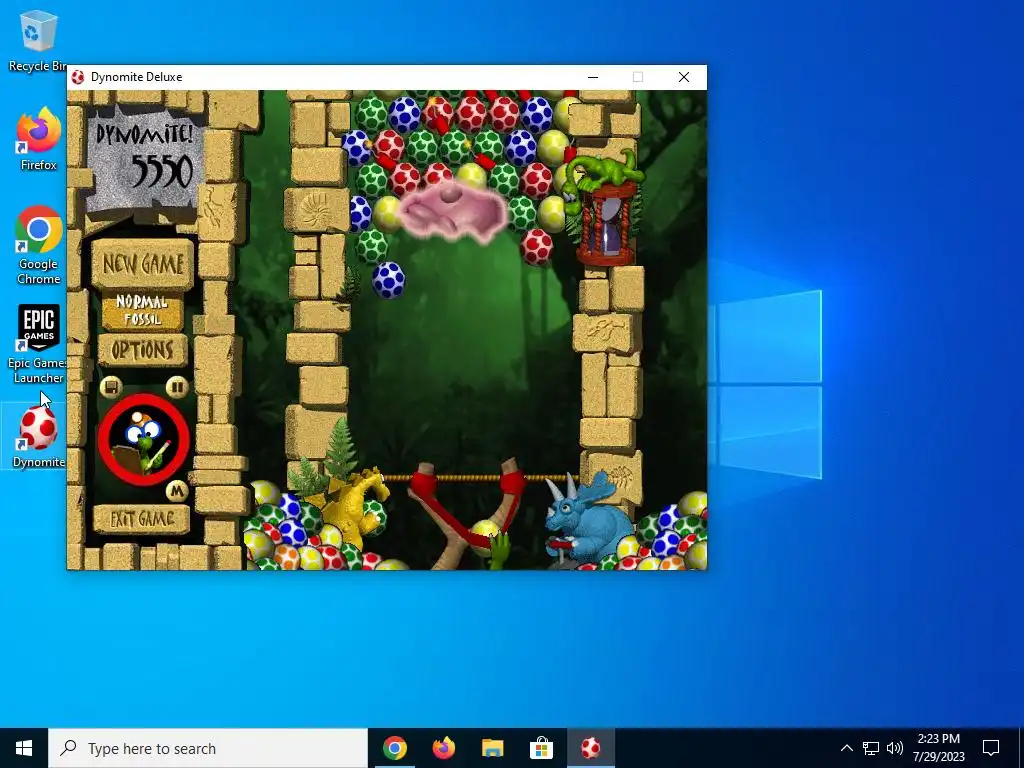Click the pink fossil blob in the egg cluster
The height and width of the screenshot is (768, 1024).
[452, 210]
